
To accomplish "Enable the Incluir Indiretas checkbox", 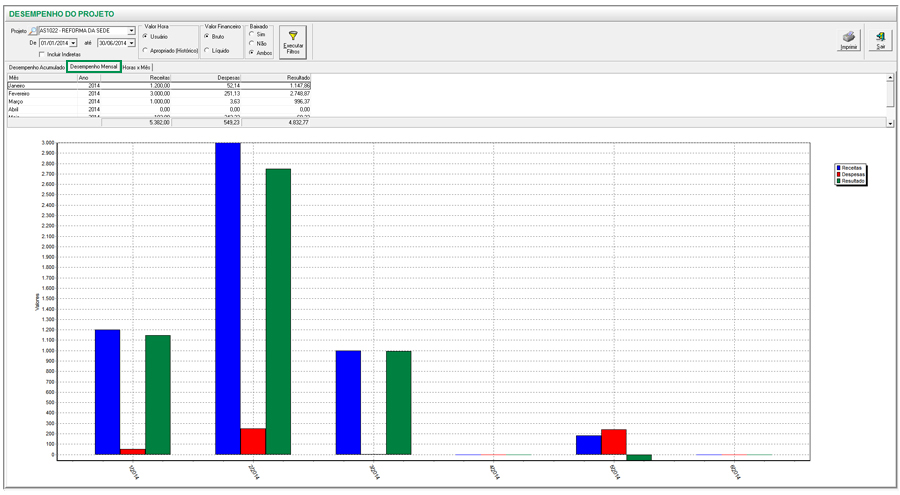I will 42,54.
